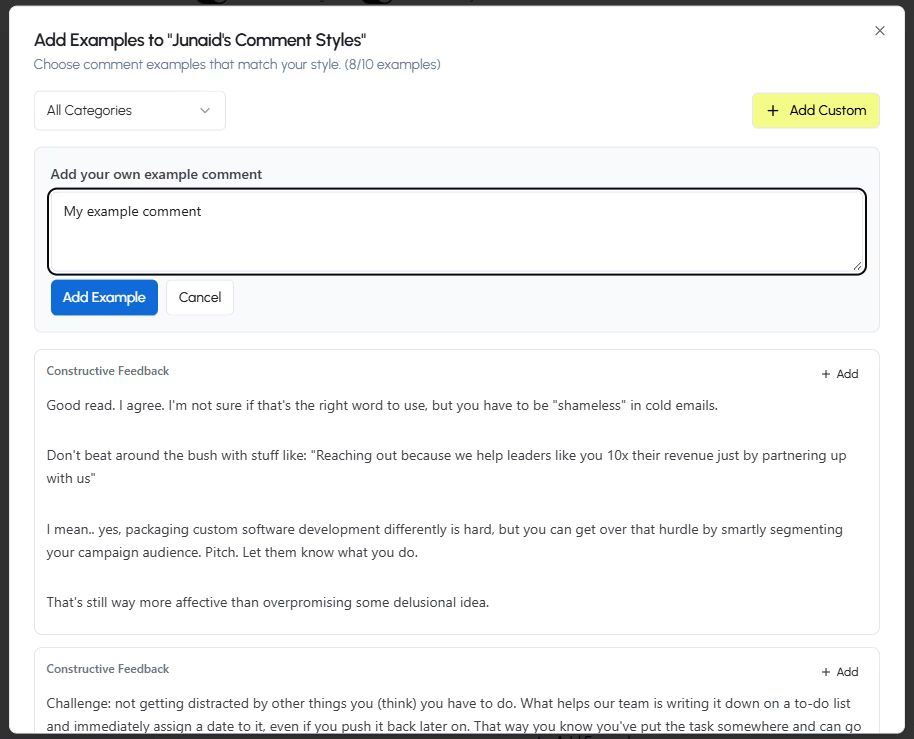The height and width of the screenshot is (739, 914).
Task: Close the Add Examples dialog
Action: point(880,31)
